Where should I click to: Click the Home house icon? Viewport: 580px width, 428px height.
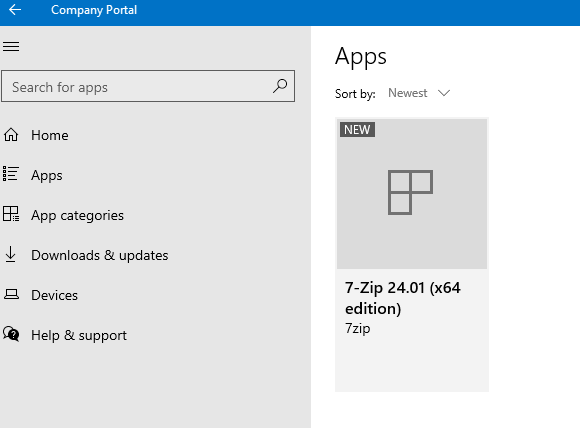pyautogui.click(x=11, y=135)
